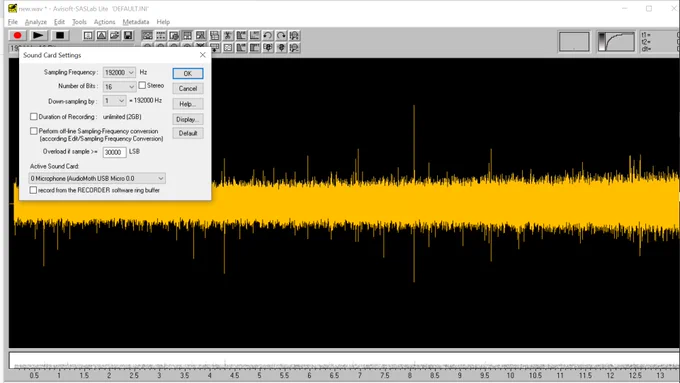Open the Analyze menu
This screenshot has width=680, height=383.
(x=36, y=22)
